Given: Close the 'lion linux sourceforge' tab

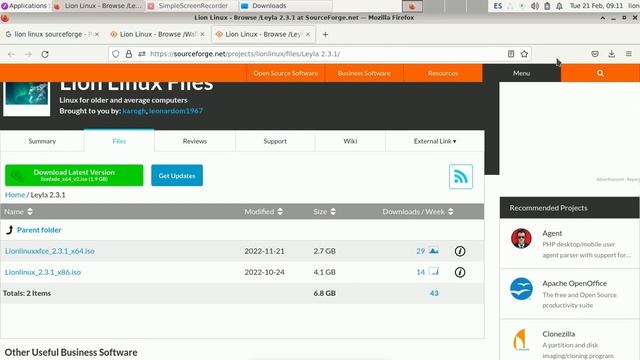Looking at the screenshot, I should pyautogui.click(x=97, y=34).
